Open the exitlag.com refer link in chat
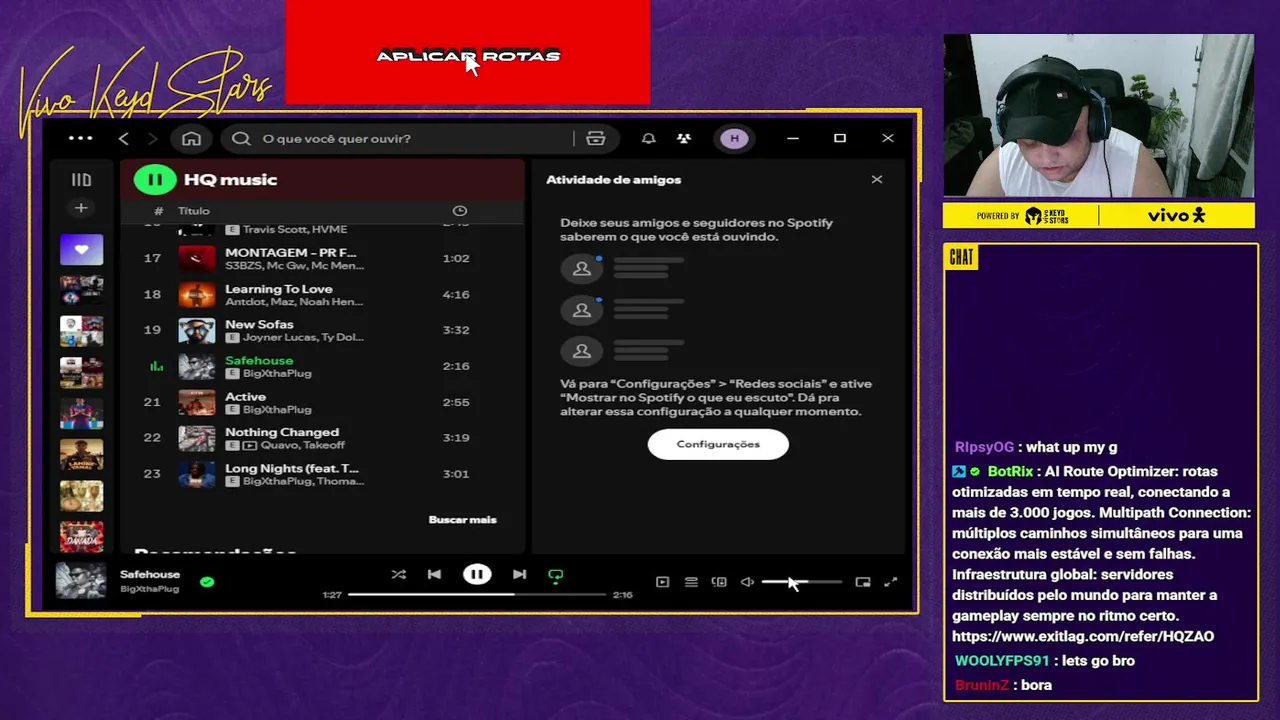The image size is (1280, 720). coord(1083,636)
